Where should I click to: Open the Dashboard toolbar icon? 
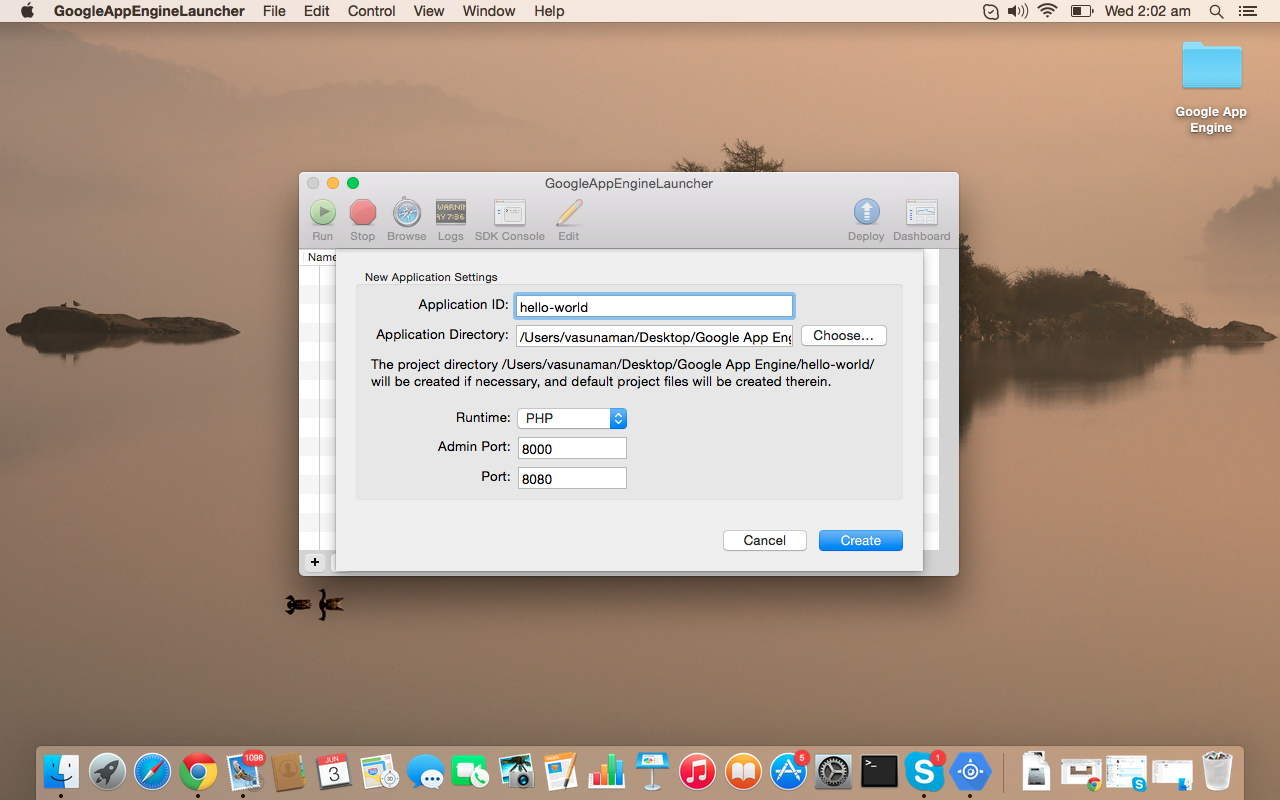click(921, 213)
